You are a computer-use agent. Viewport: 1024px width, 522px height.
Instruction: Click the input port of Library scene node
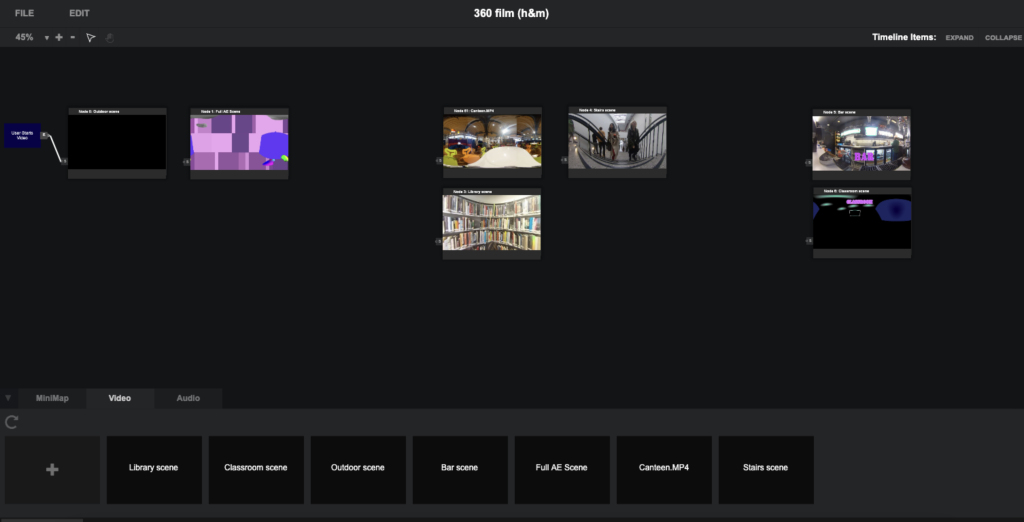[x=439, y=241]
